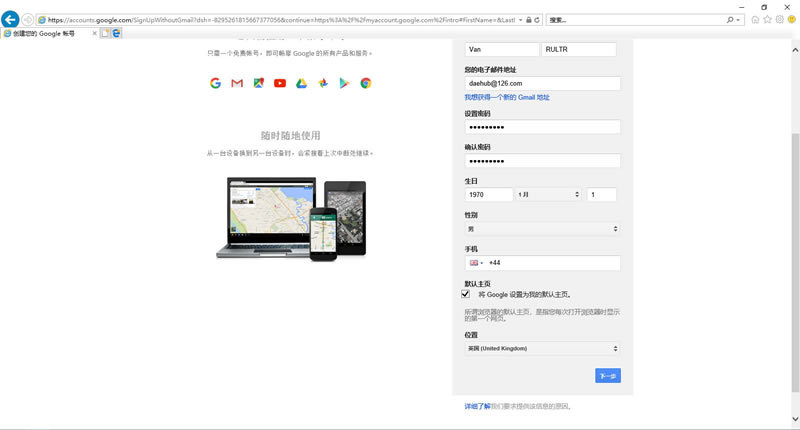Click the Edge icon next to new tab
800x430 pixels.
pyautogui.click(x=116, y=33)
